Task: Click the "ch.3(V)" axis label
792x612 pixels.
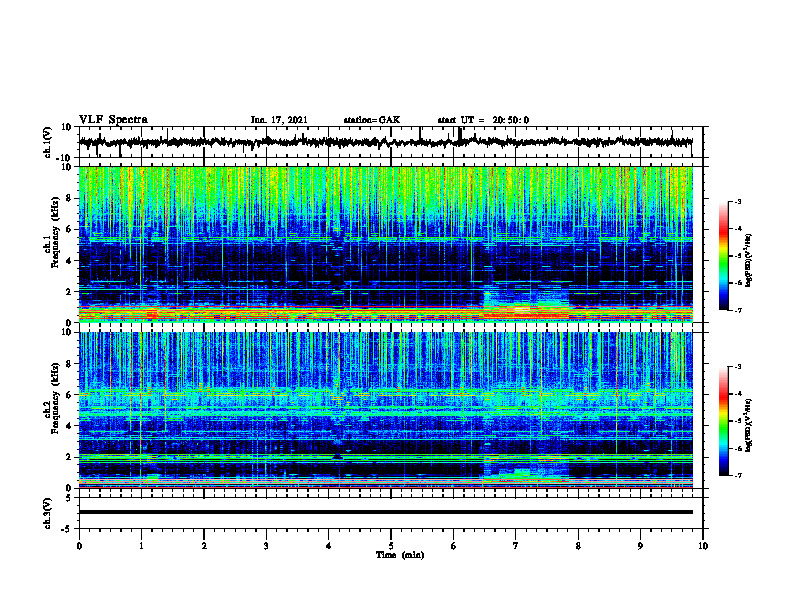Action: tap(48, 513)
